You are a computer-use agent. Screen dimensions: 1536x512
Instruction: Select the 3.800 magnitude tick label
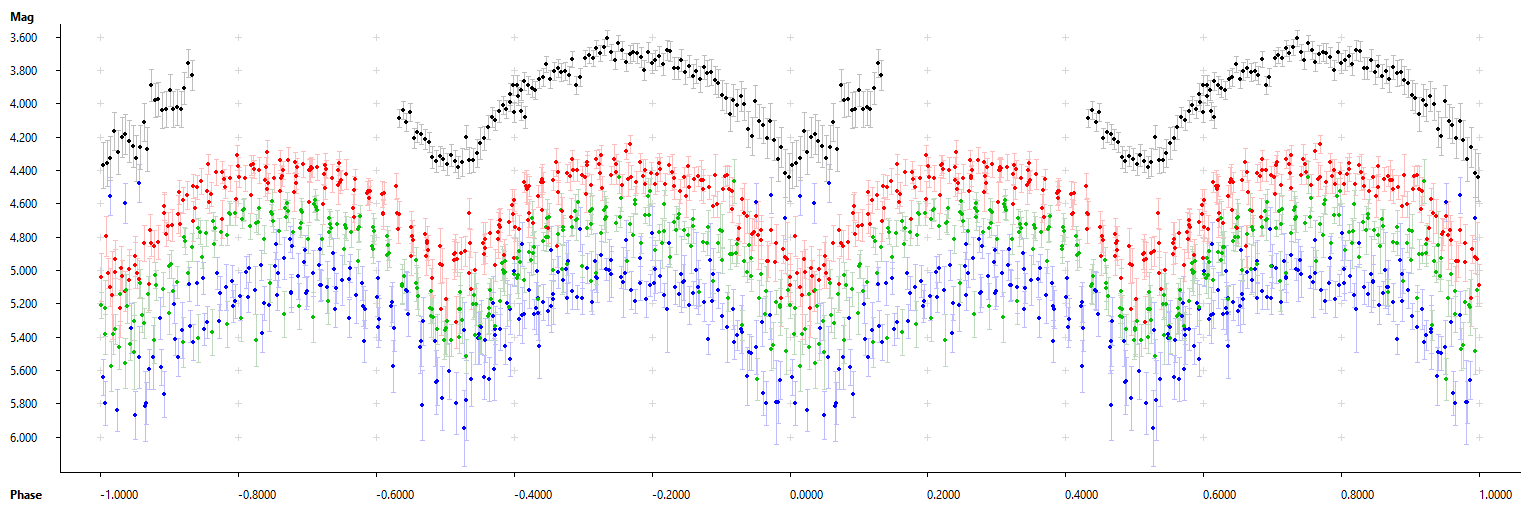click(x=24, y=71)
